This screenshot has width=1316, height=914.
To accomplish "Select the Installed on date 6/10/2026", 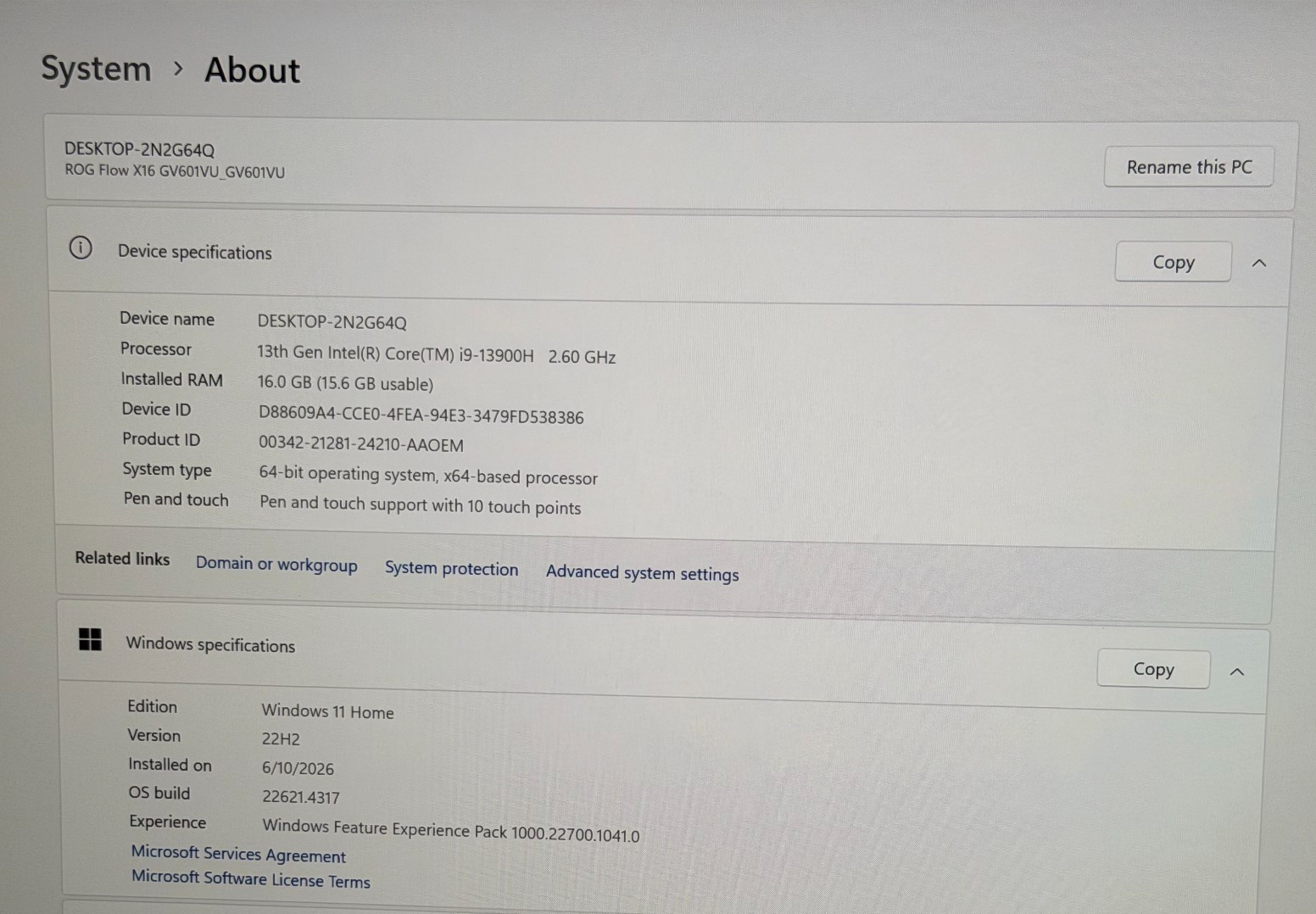I will coord(298,768).
